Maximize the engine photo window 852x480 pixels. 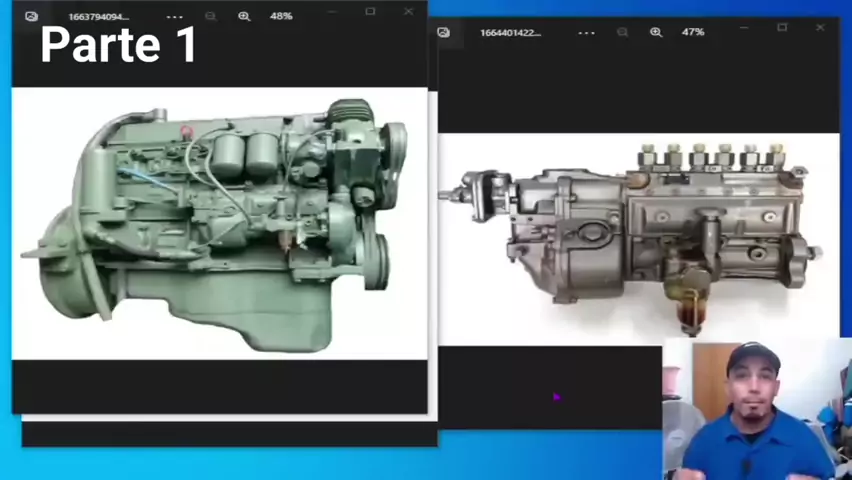[x=370, y=12]
